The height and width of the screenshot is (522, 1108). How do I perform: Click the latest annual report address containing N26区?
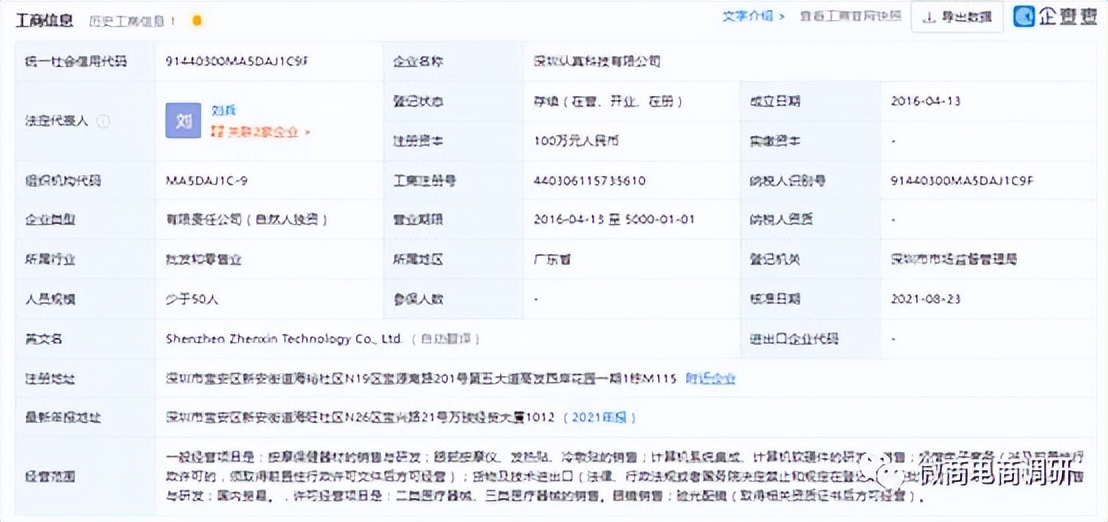pyautogui.click(x=360, y=417)
